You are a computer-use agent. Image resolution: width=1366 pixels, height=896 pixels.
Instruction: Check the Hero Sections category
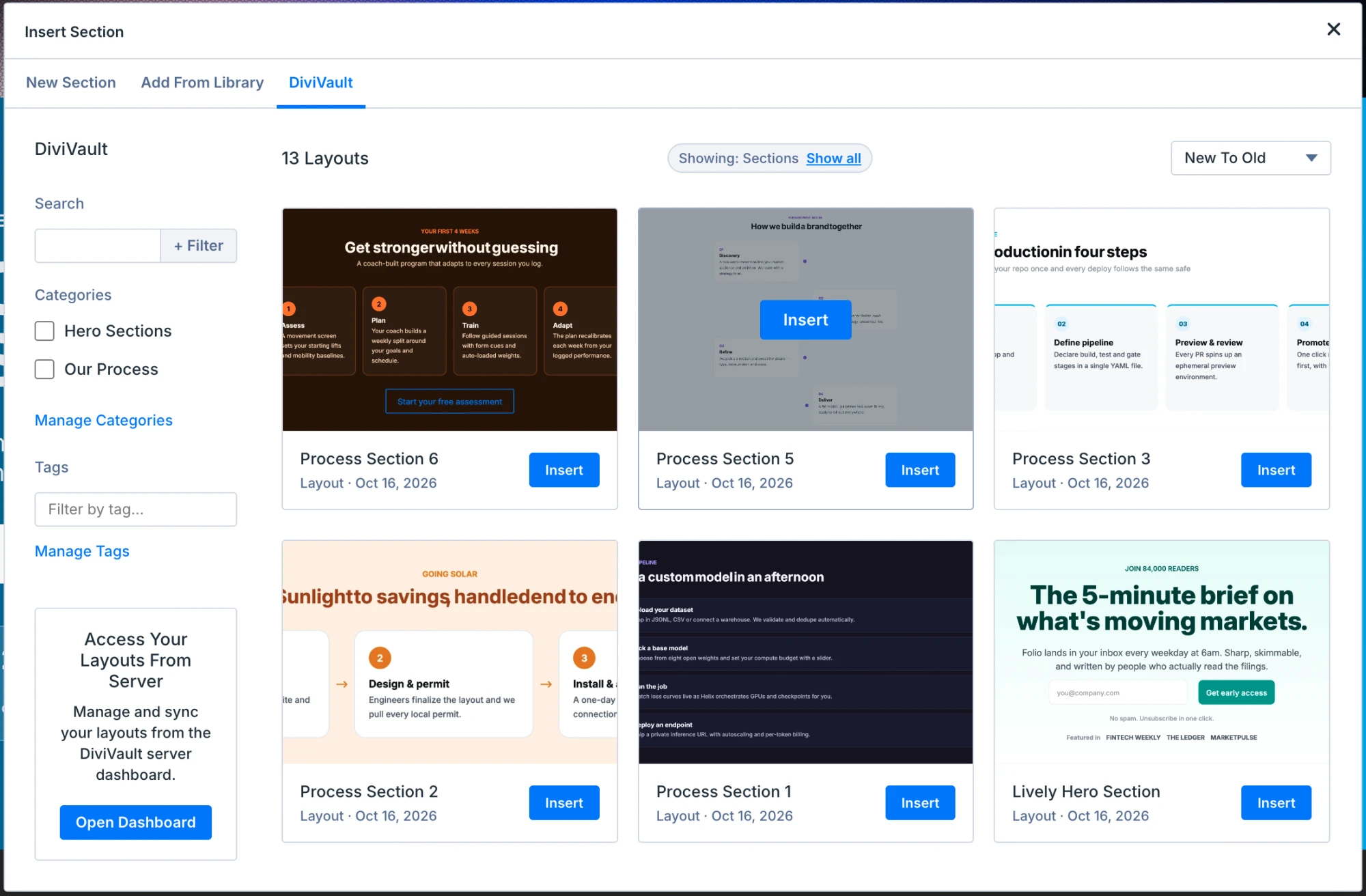point(44,331)
